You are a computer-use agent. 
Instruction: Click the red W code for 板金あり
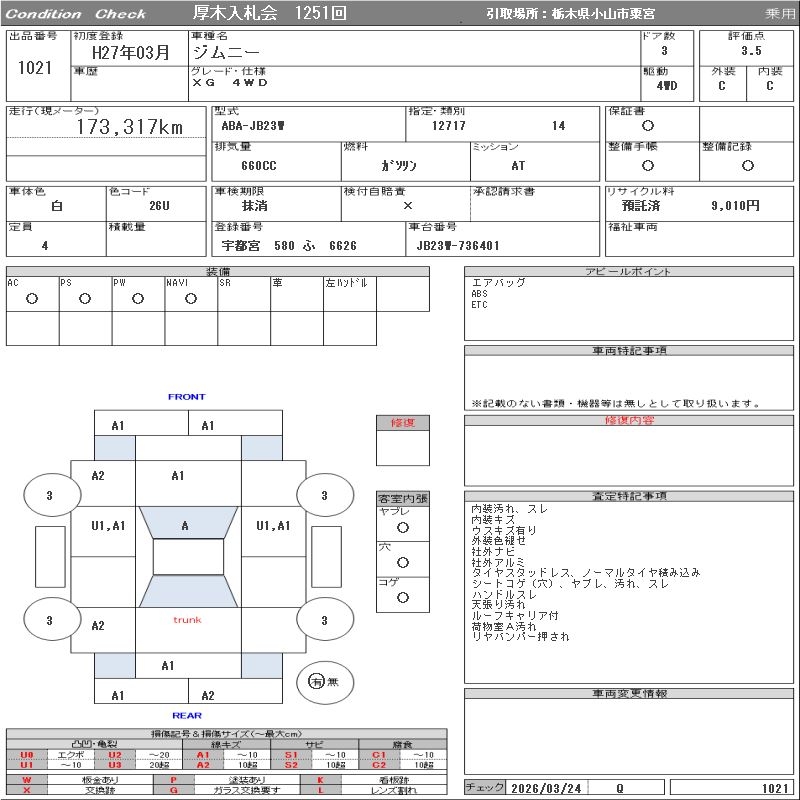(x=27, y=780)
